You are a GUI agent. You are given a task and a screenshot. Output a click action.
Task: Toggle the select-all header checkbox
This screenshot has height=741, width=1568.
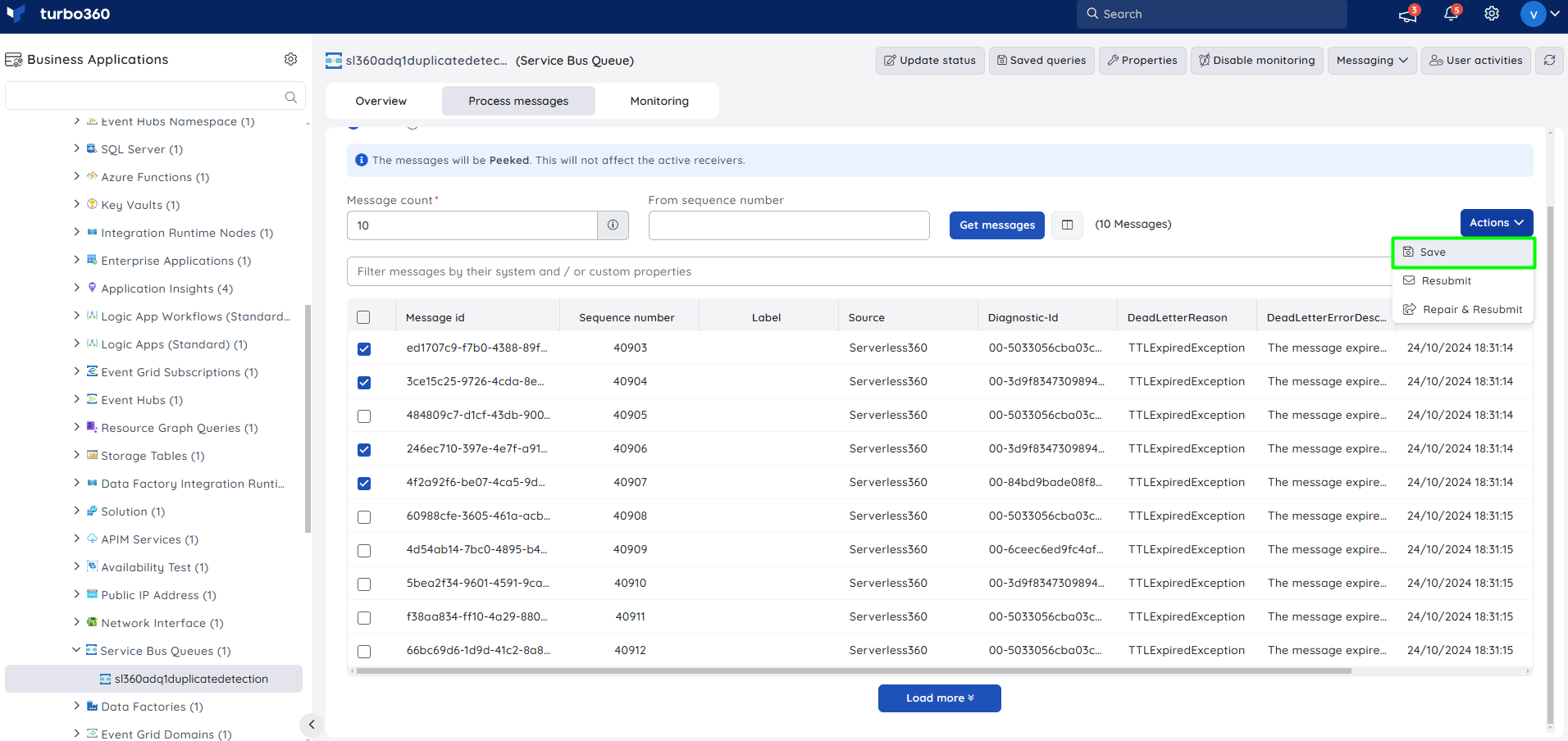point(363,317)
